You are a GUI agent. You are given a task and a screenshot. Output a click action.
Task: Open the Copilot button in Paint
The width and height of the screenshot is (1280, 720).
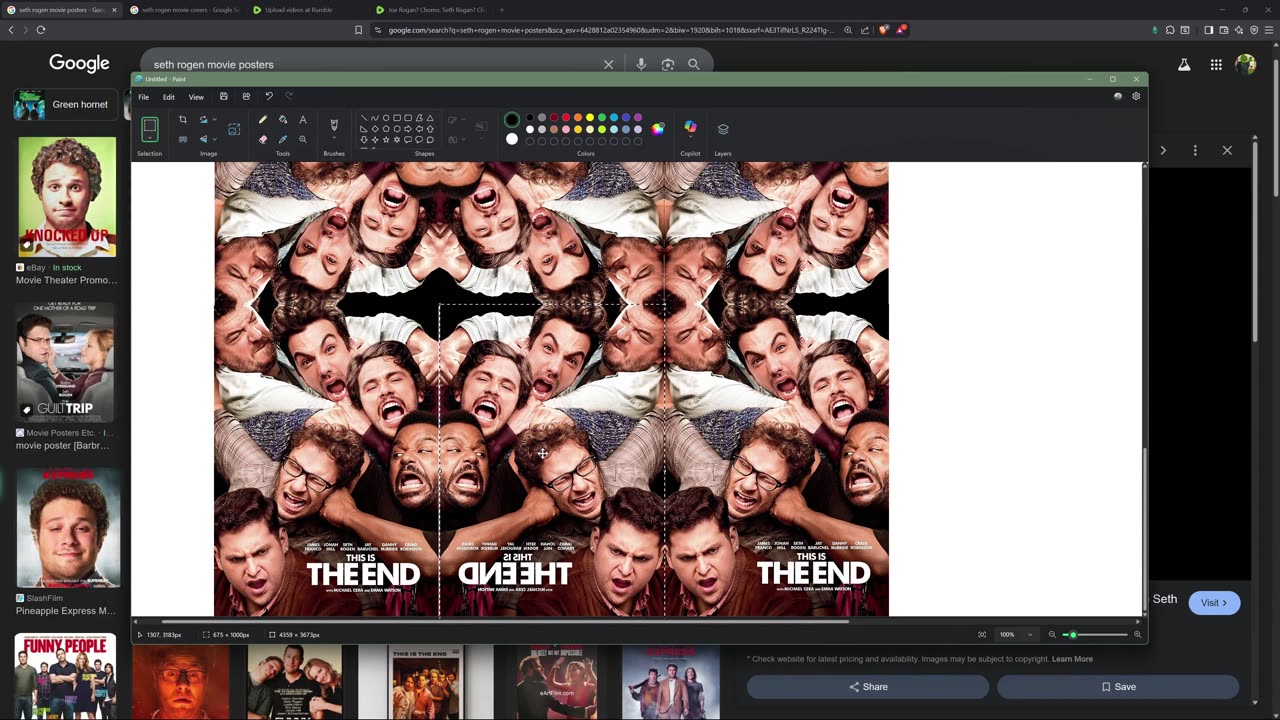tap(690, 128)
